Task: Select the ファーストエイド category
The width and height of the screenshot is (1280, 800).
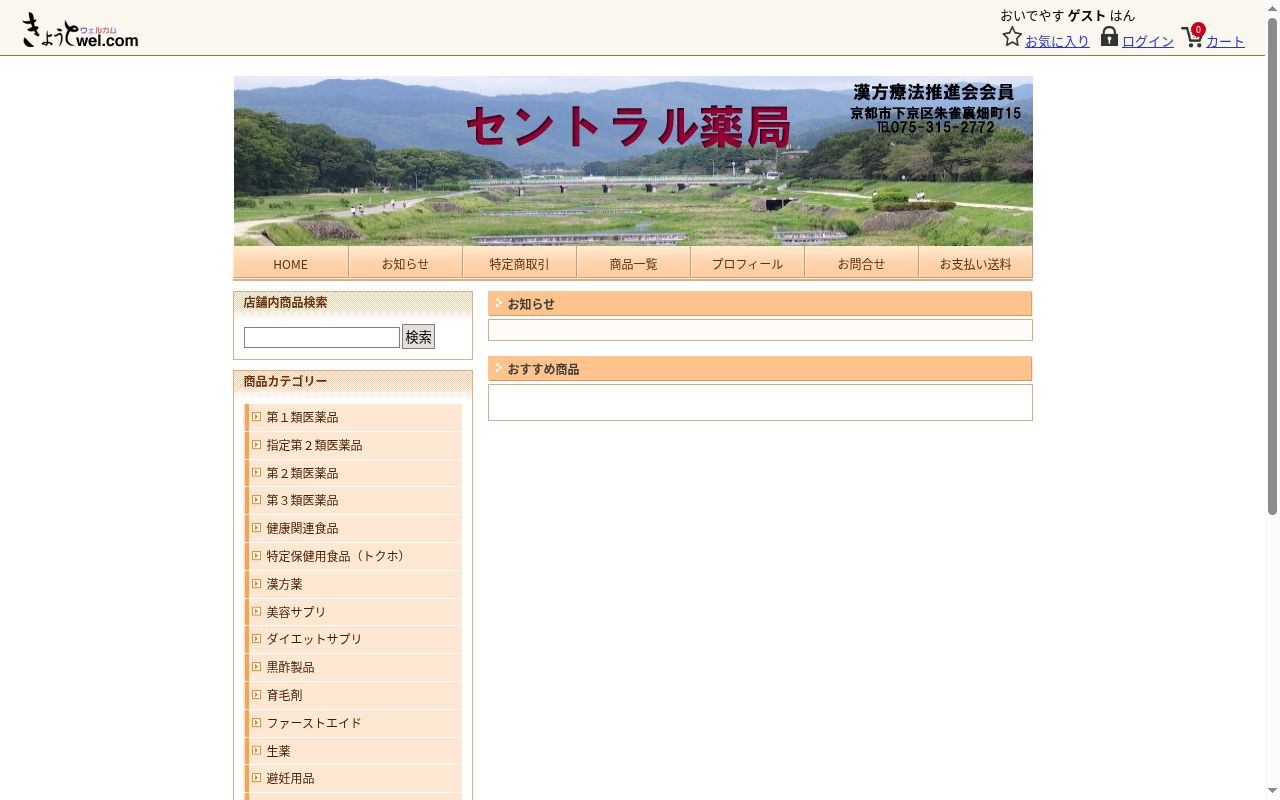Action: tap(353, 723)
